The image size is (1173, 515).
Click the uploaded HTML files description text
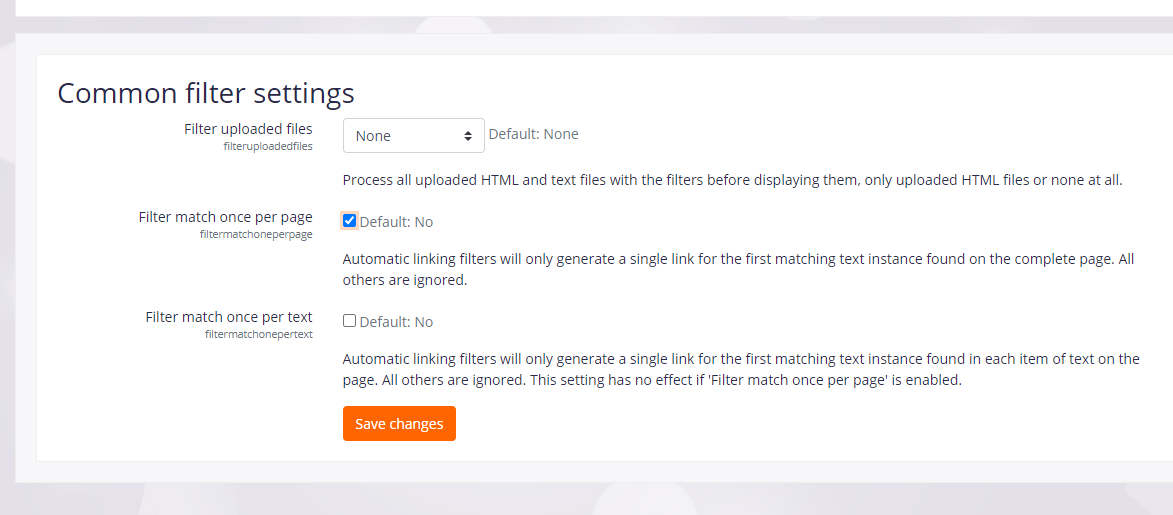pyautogui.click(x=732, y=180)
